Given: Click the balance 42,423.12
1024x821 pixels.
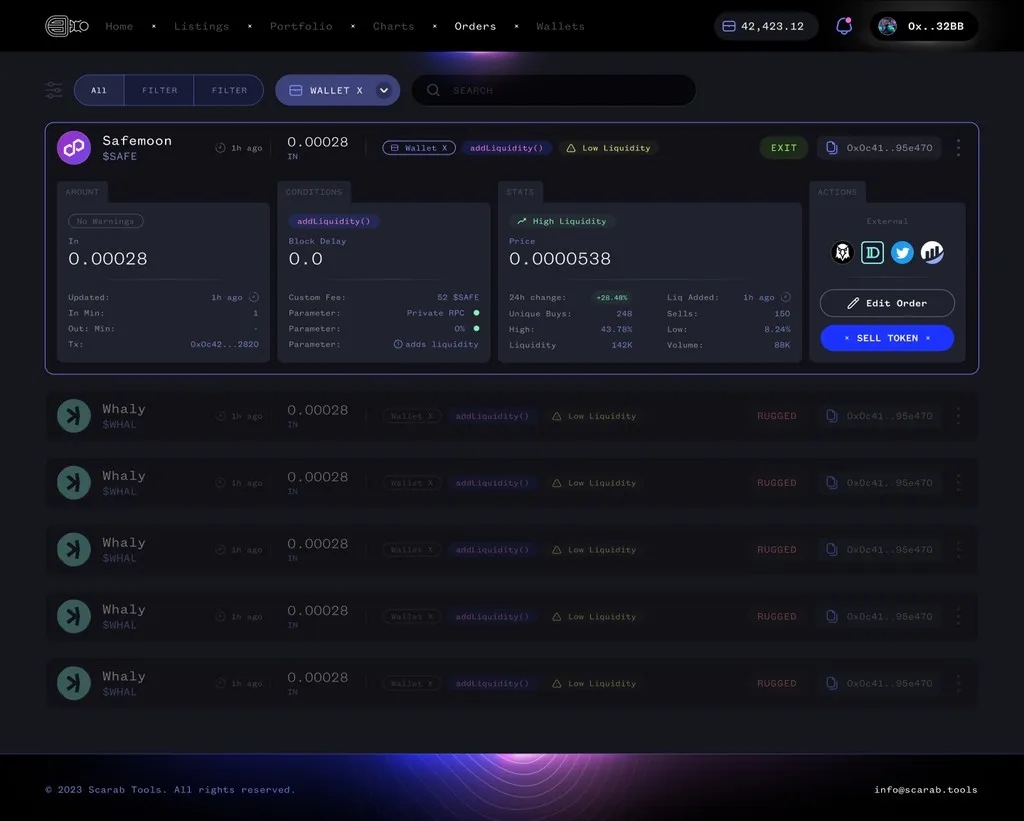Looking at the screenshot, I should point(772,26).
